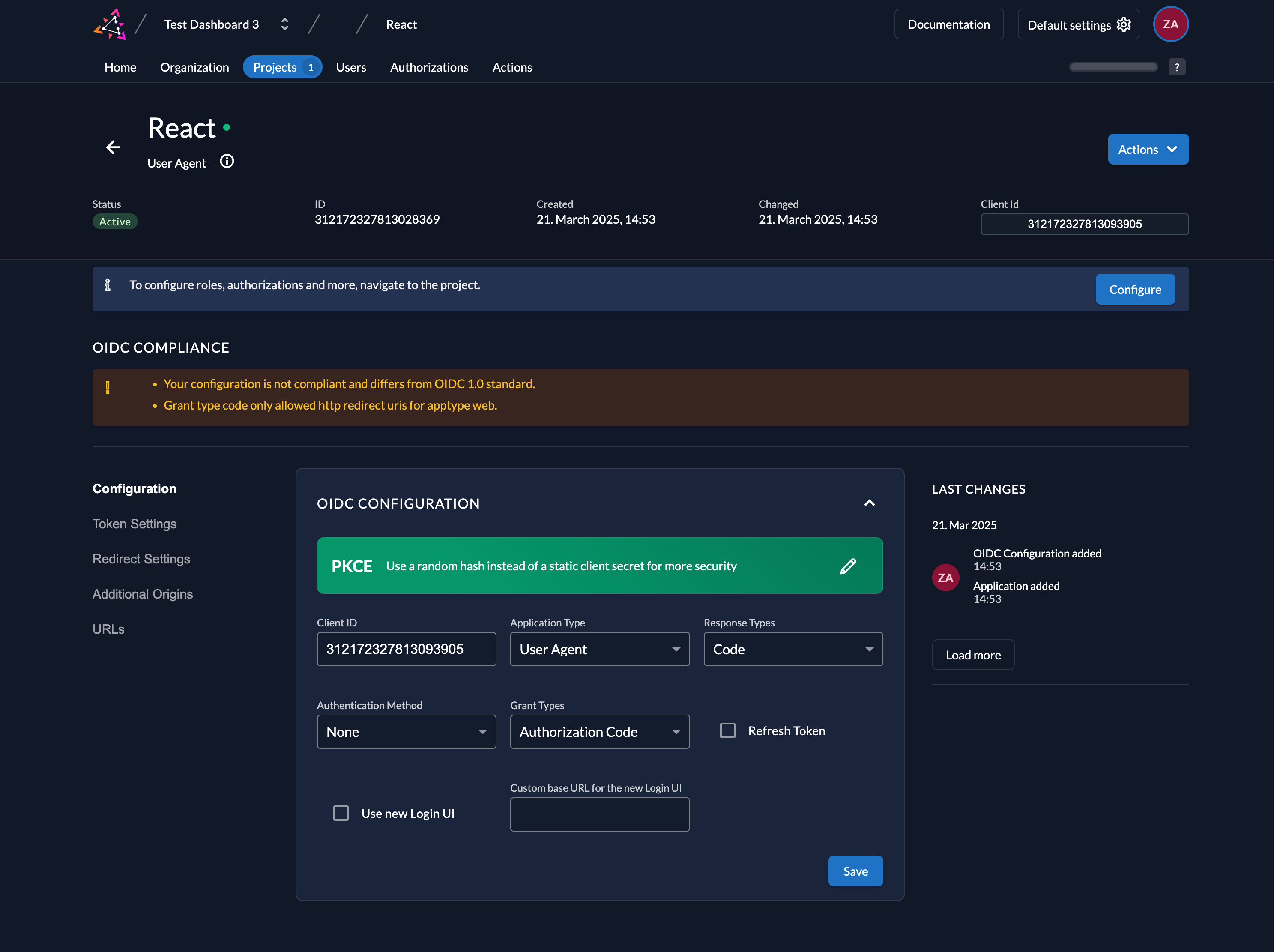1274x952 pixels.
Task: Switch to the Authorizations tab
Action: point(429,67)
